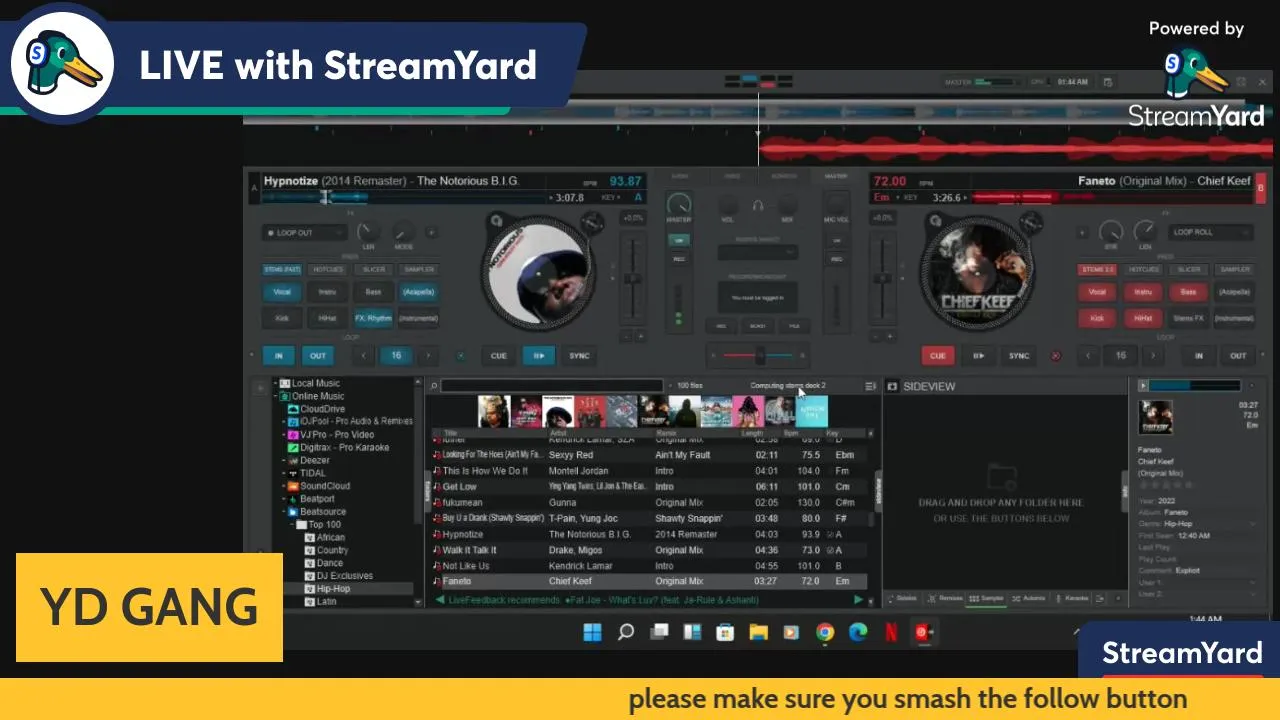Click play/pause button on deck A

point(538,355)
